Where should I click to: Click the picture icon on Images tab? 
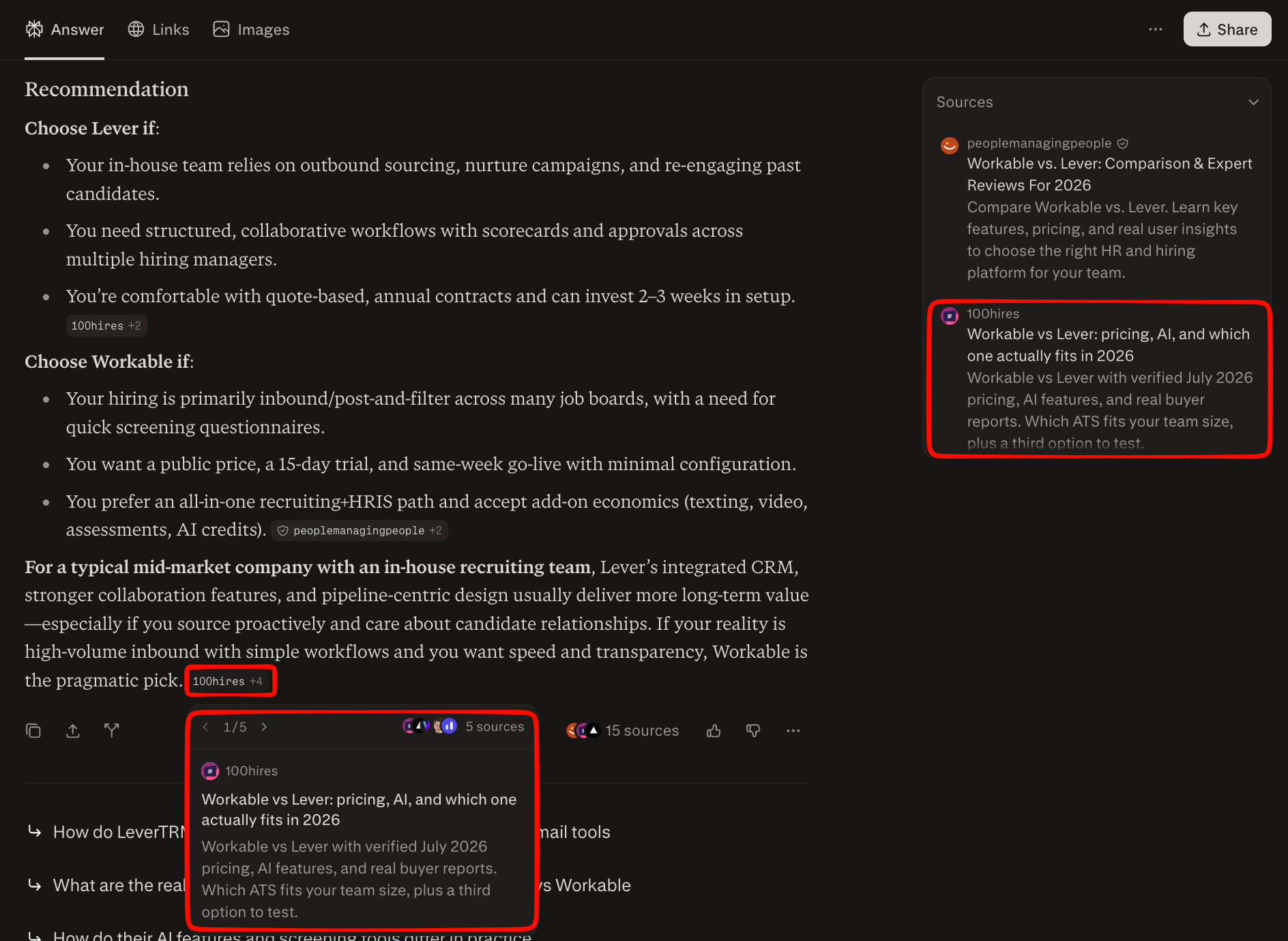click(x=221, y=29)
